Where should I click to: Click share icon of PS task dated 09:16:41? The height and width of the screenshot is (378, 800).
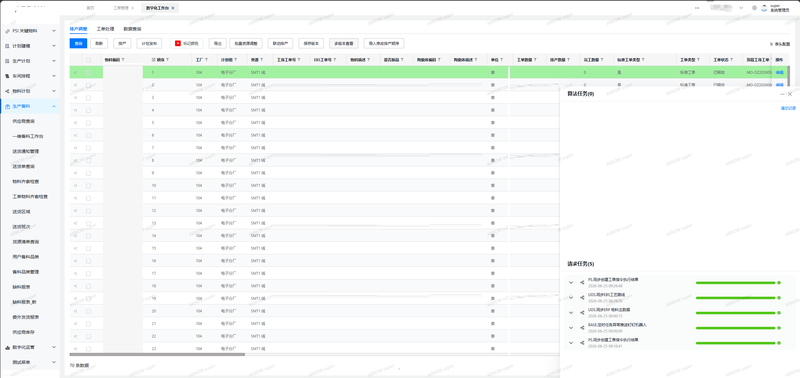pyautogui.click(x=582, y=343)
